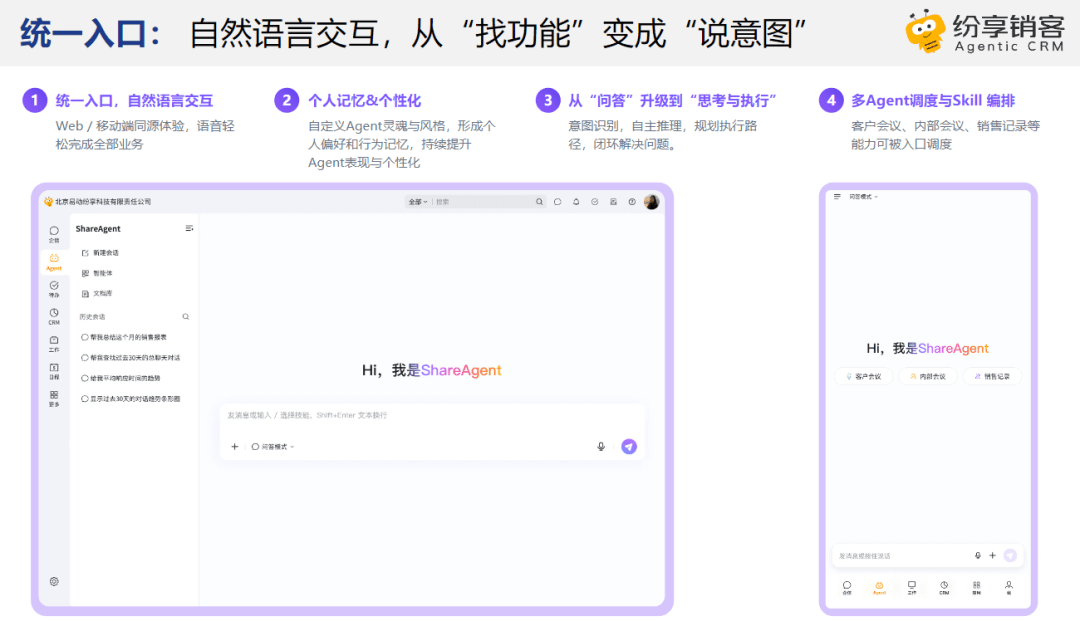The height and width of the screenshot is (621, 1080).
Task: Open message bubble icon in desktop top bar
Action: click(x=557, y=202)
